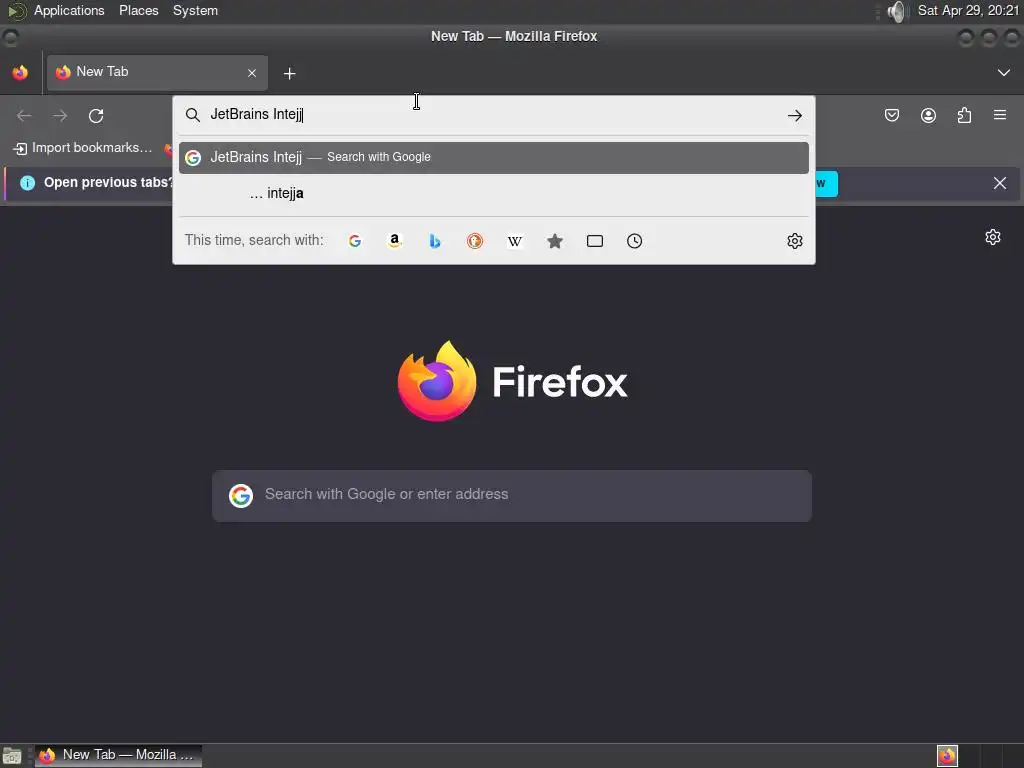Open the volume control in the system tray

(897, 11)
